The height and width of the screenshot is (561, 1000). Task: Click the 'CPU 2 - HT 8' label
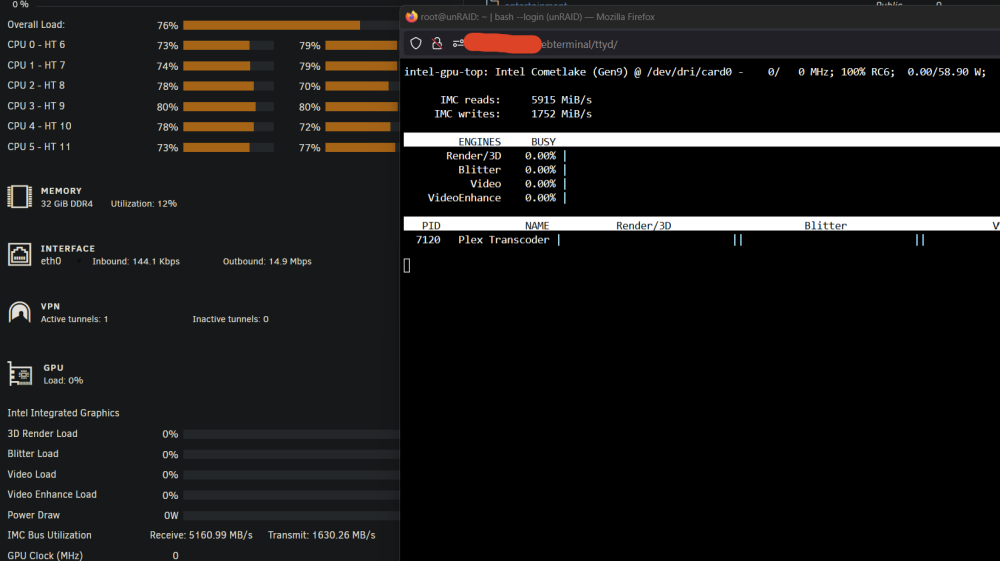point(36,85)
